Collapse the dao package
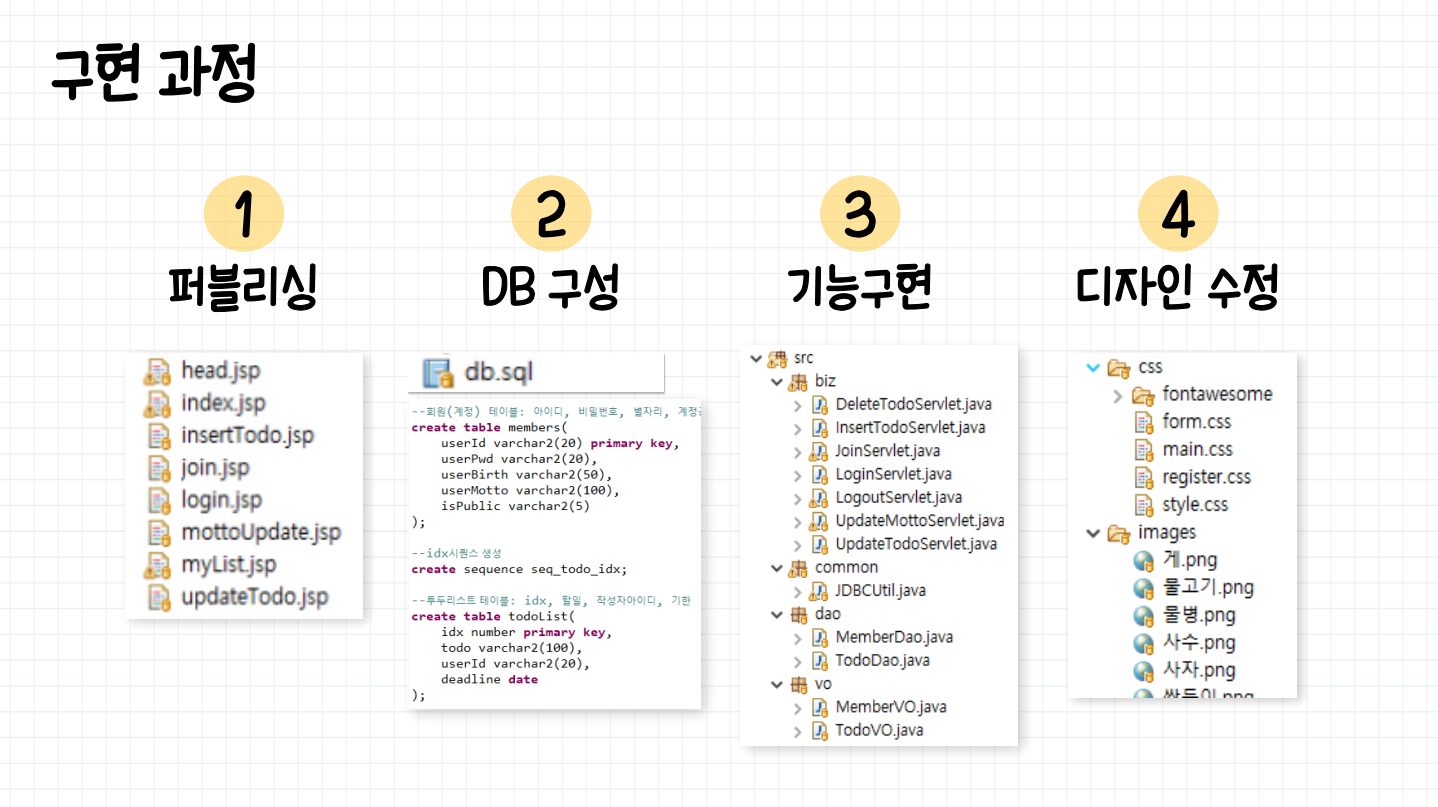This screenshot has width=1438, height=807. pyautogui.click(x=775, y=614)
